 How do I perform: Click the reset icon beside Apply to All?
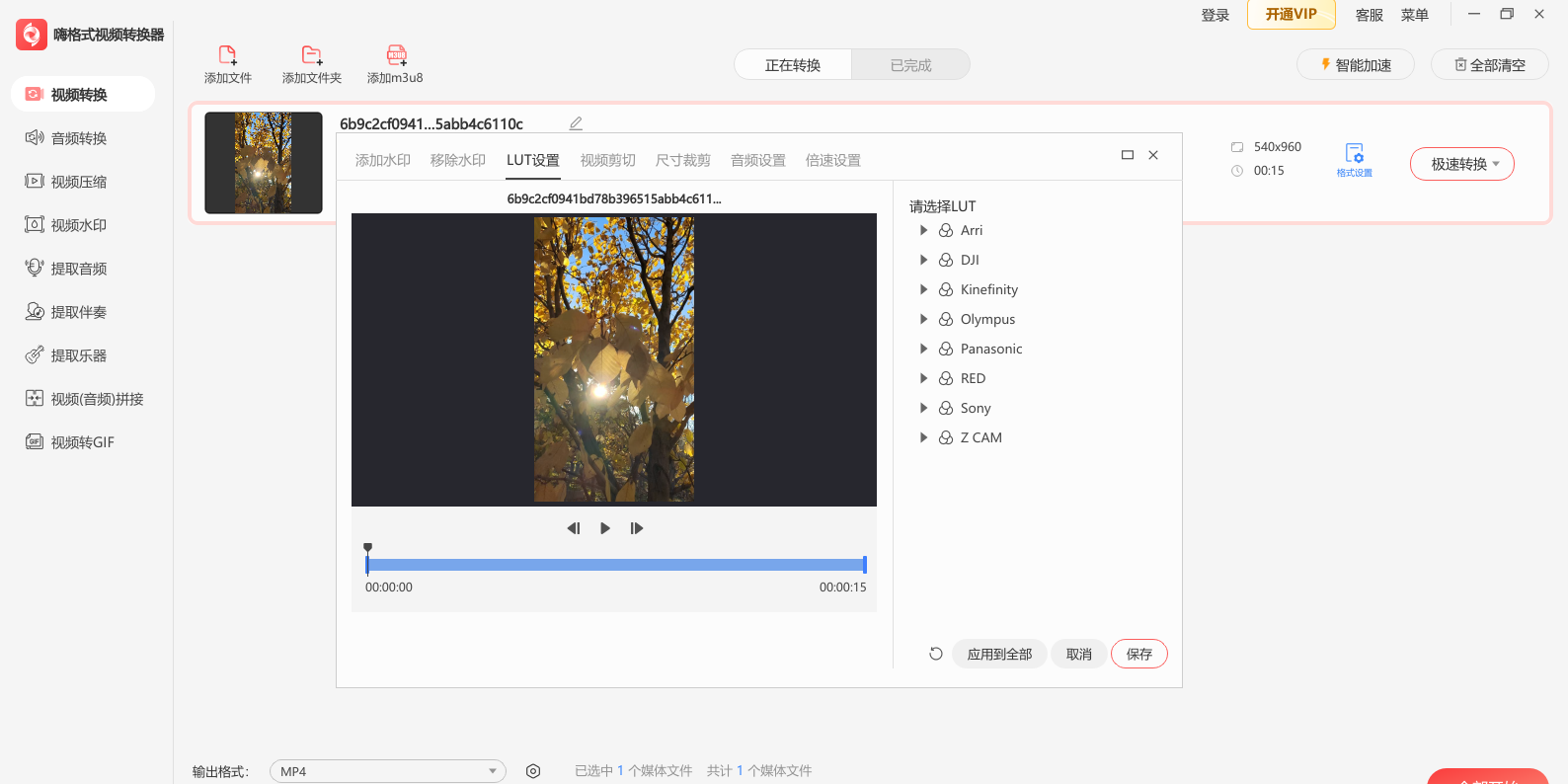click(x=936, y=654)
